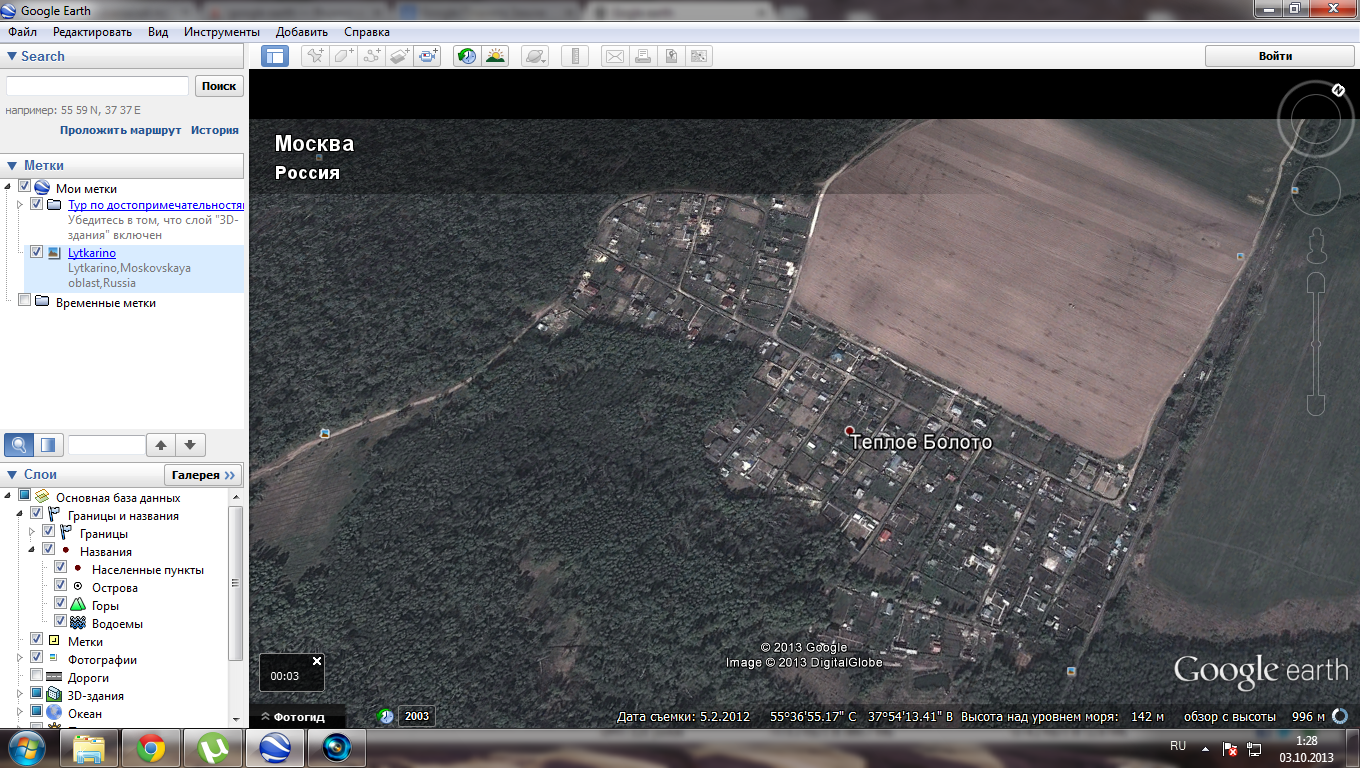This screenshot has height=768, width=1360.
Task: Click the Email envelope toolbar icon
Action: pos(614,56)
